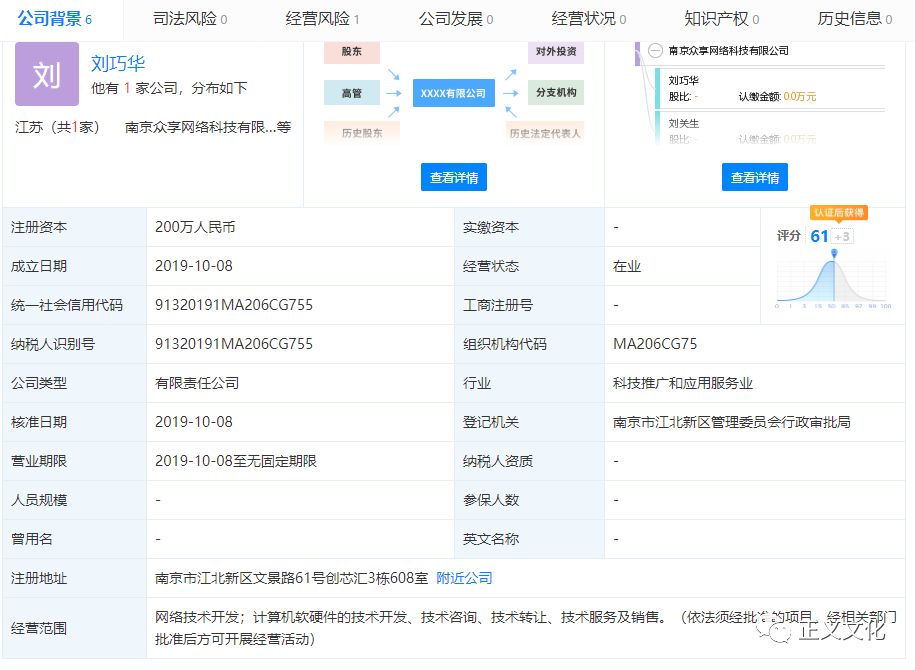Click the 参保人数 label cell
915x670 pixels.
[529, 500]
